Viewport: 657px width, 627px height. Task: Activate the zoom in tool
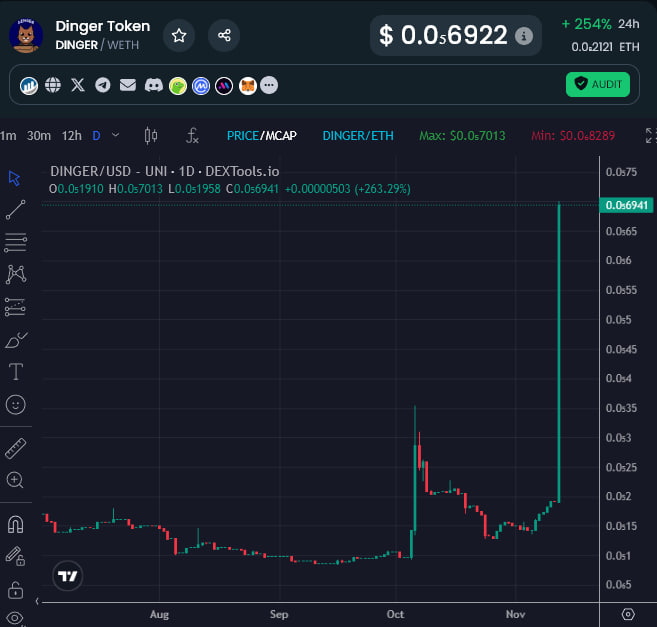[15, 480]
